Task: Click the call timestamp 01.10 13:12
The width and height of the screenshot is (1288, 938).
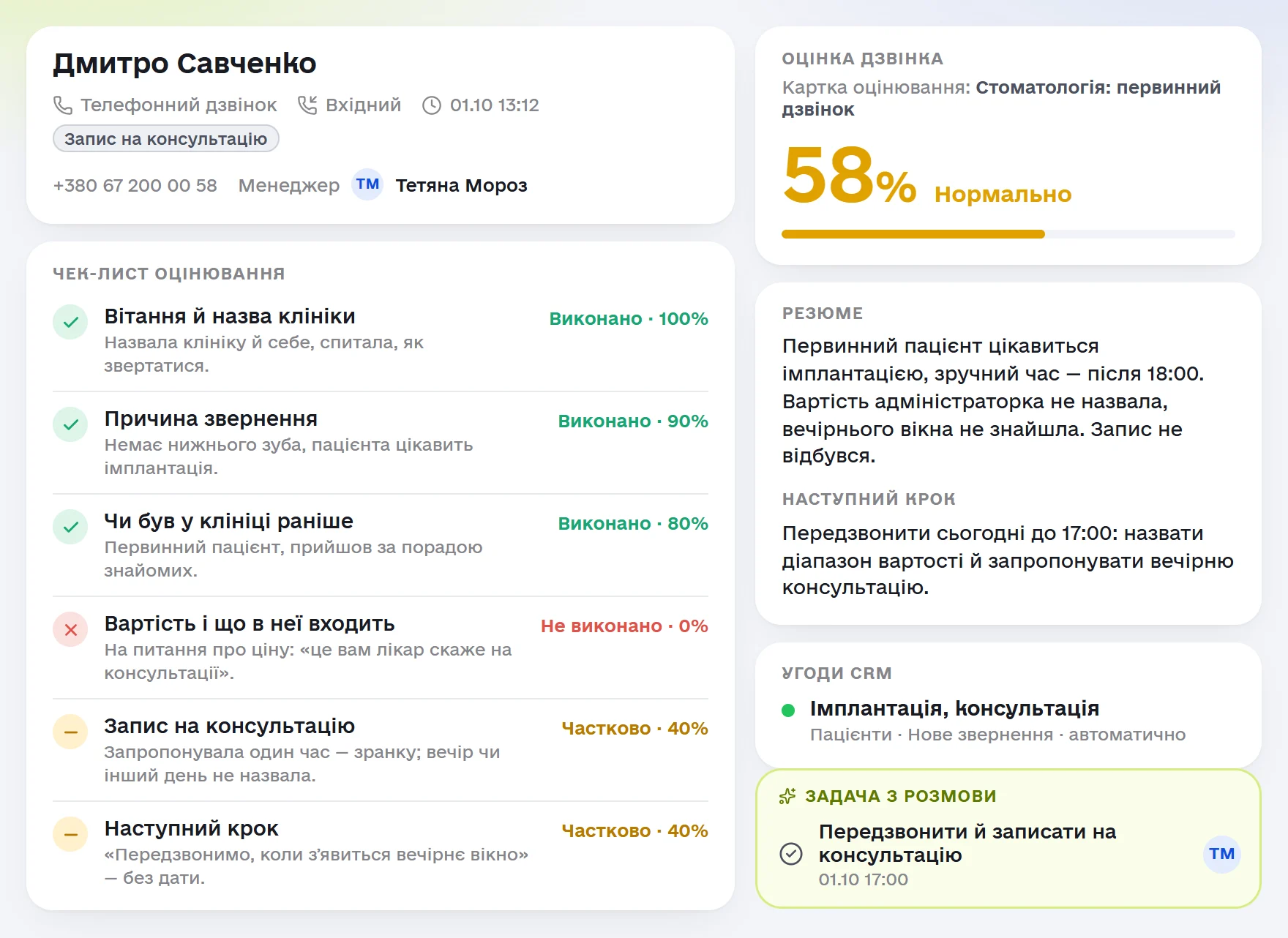Action: (x=494, y=105)
